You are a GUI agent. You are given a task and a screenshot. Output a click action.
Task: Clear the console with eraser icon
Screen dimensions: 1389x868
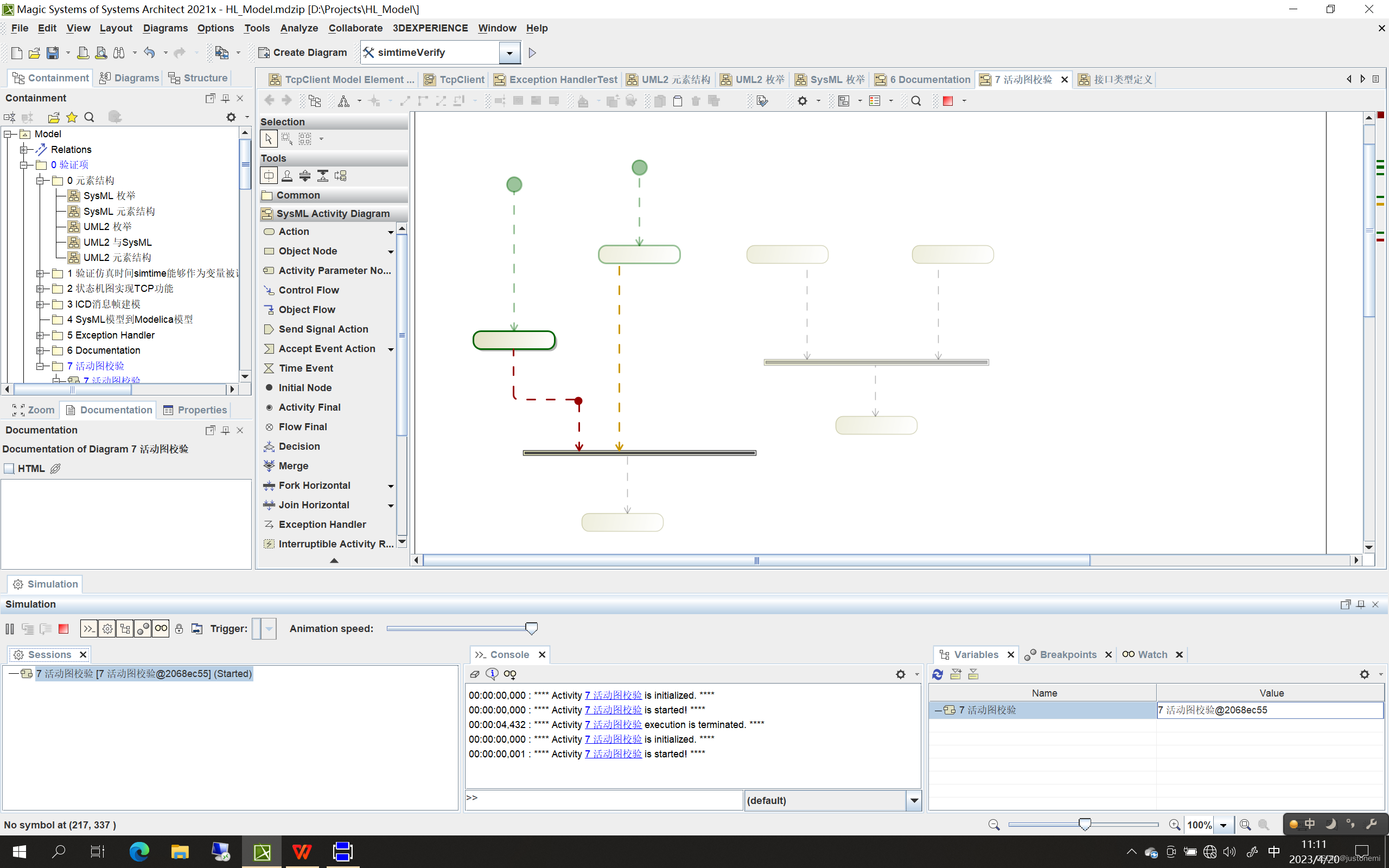(x=475, y=674)
